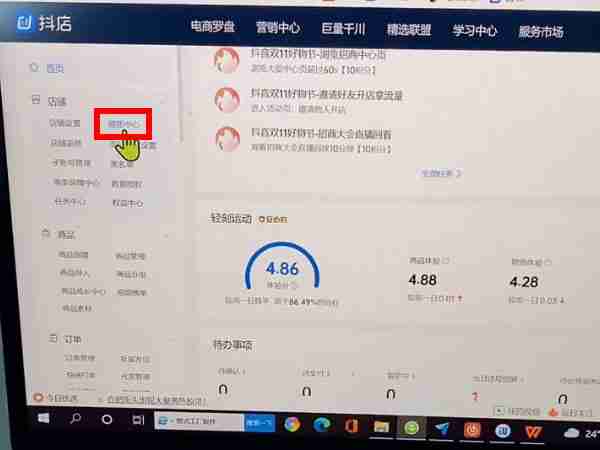Open 商品素材 in the sidebar
The height and width of the screenshot is (450, 600).
pos(77,308)
